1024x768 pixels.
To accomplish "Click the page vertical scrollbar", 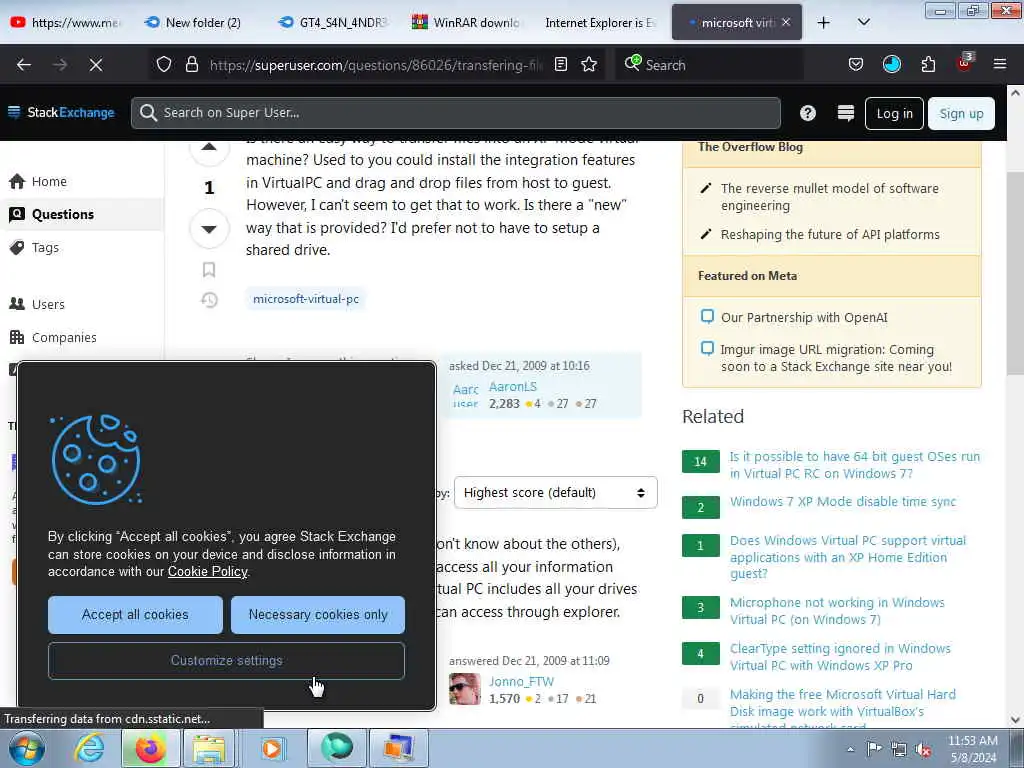I will 1015,274.
